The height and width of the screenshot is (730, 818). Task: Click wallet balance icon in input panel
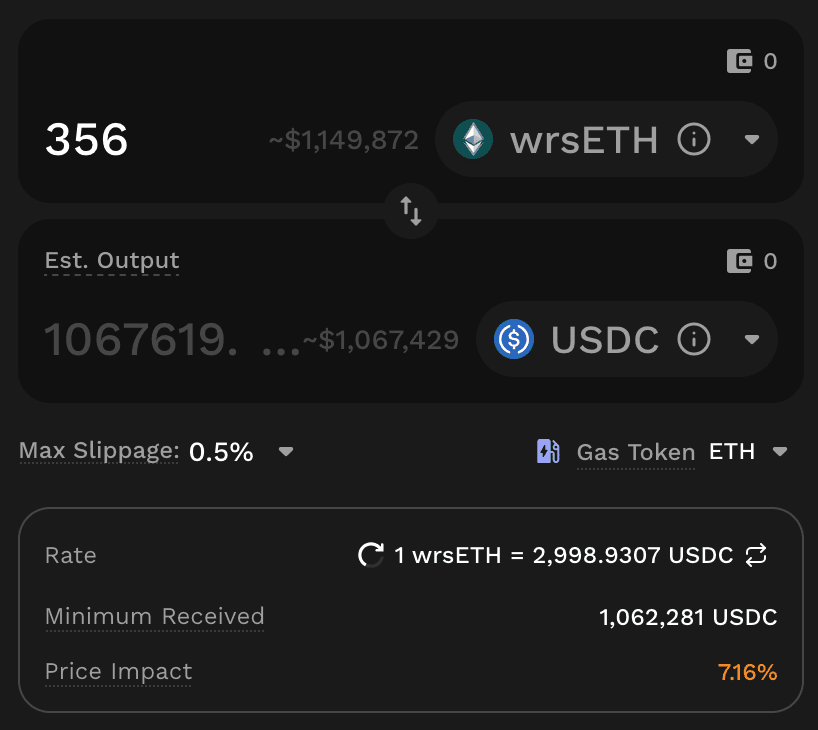click(740, 62)
